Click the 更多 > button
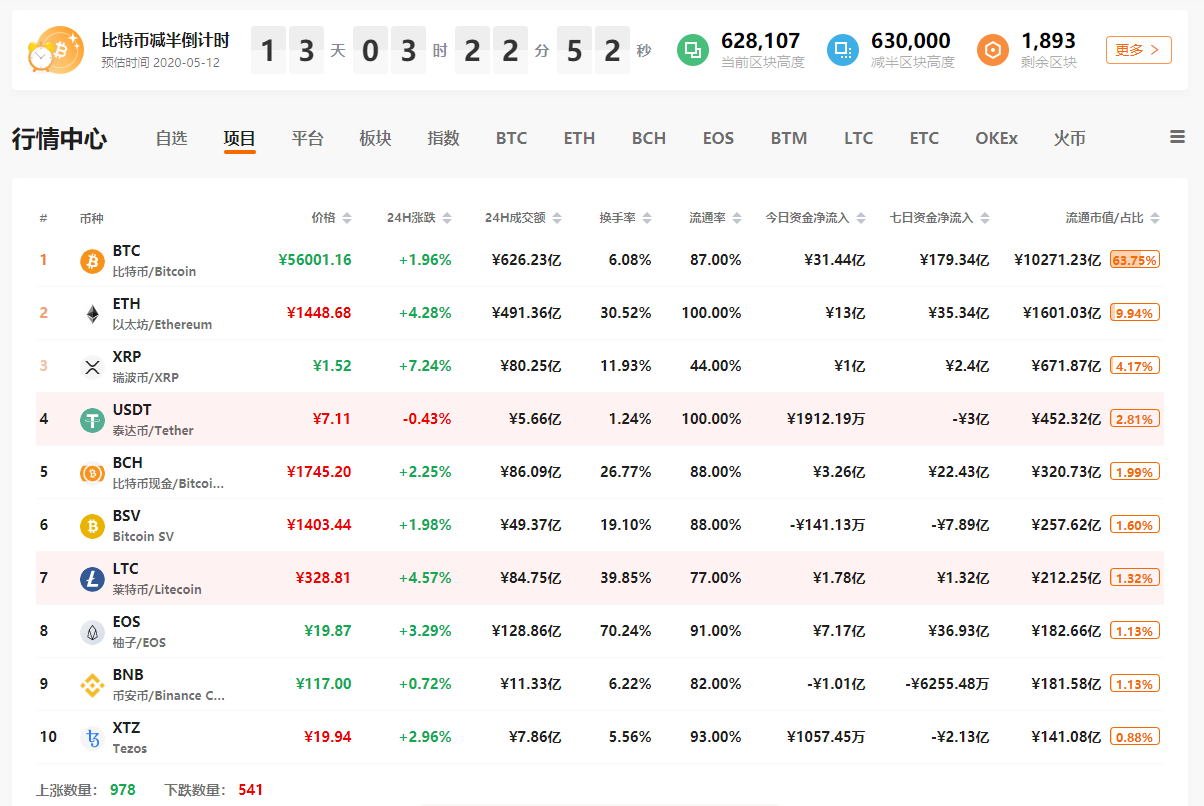1204x806 pixels. coord(1139,50)
